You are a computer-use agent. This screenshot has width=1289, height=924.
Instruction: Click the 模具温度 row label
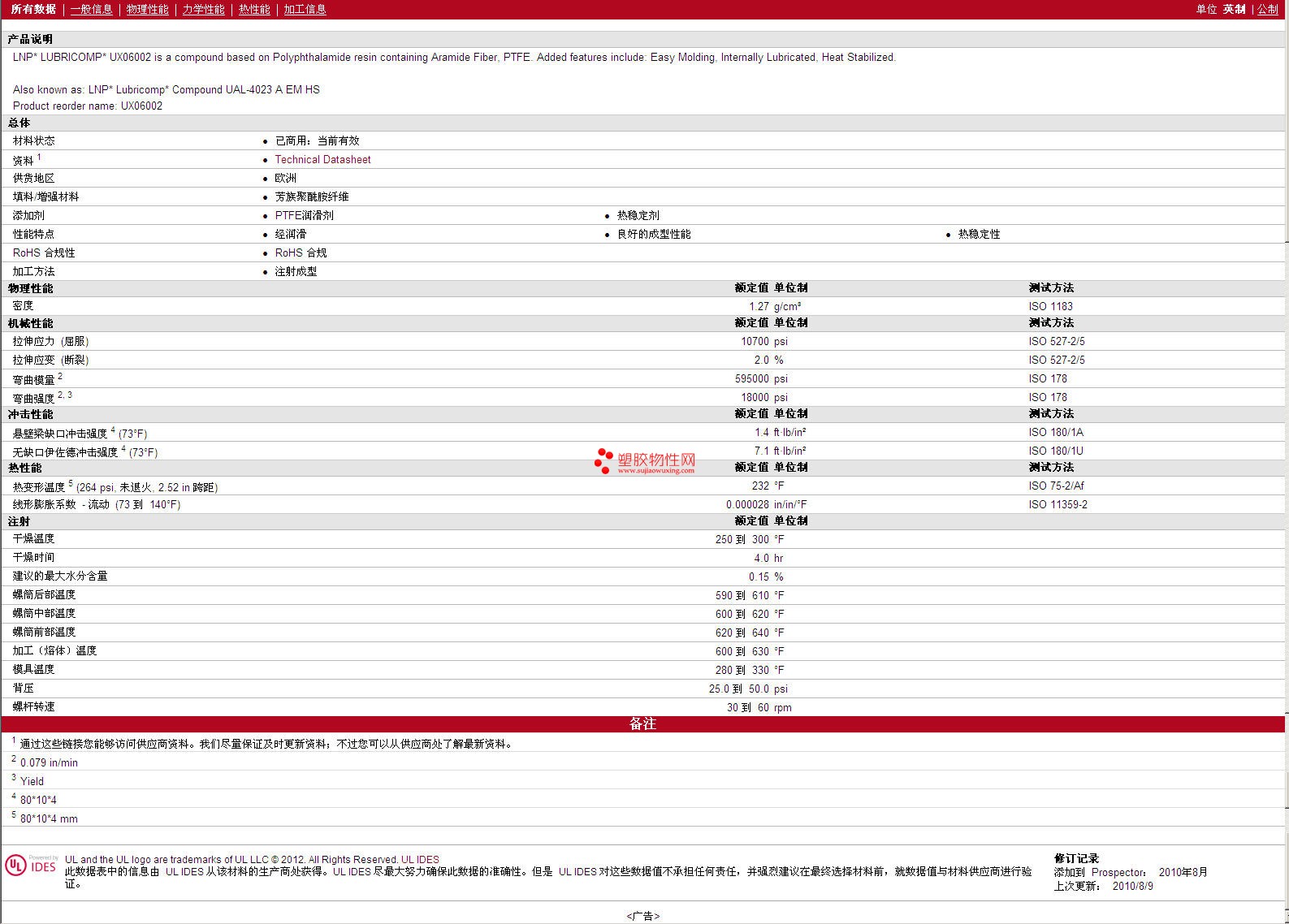point(33,669)
